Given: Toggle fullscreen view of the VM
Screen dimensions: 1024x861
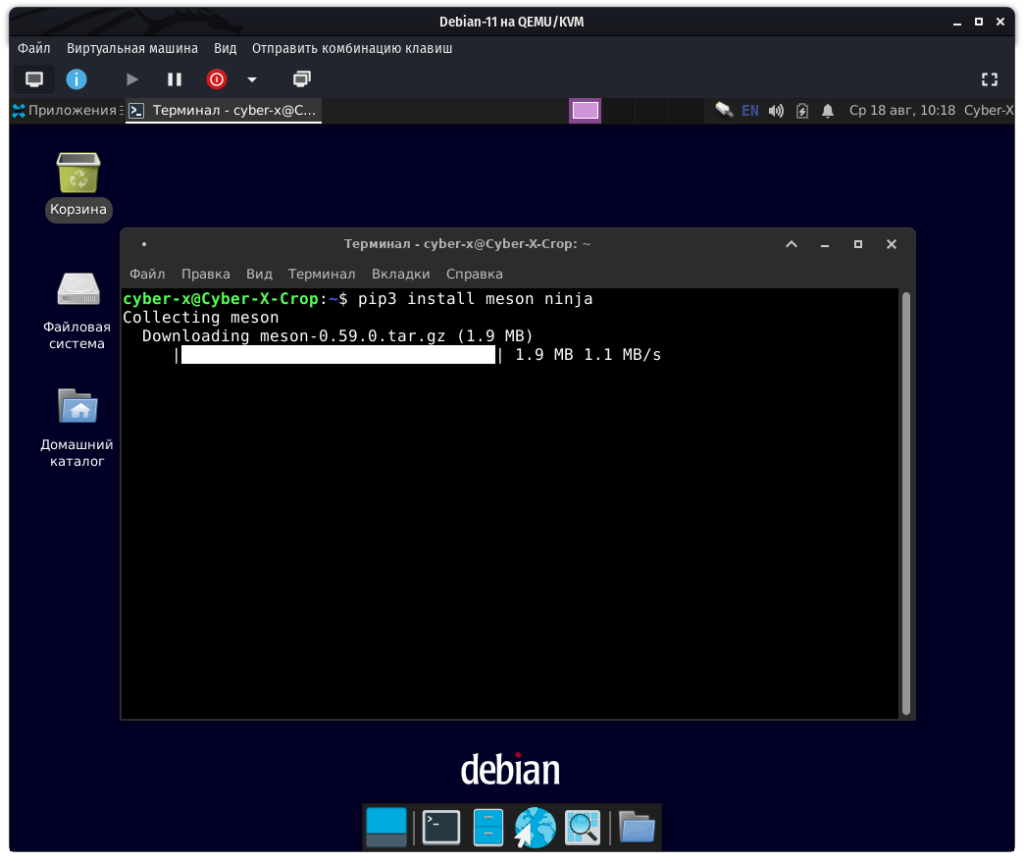Looking at the screenshot, I should (989, 79).
